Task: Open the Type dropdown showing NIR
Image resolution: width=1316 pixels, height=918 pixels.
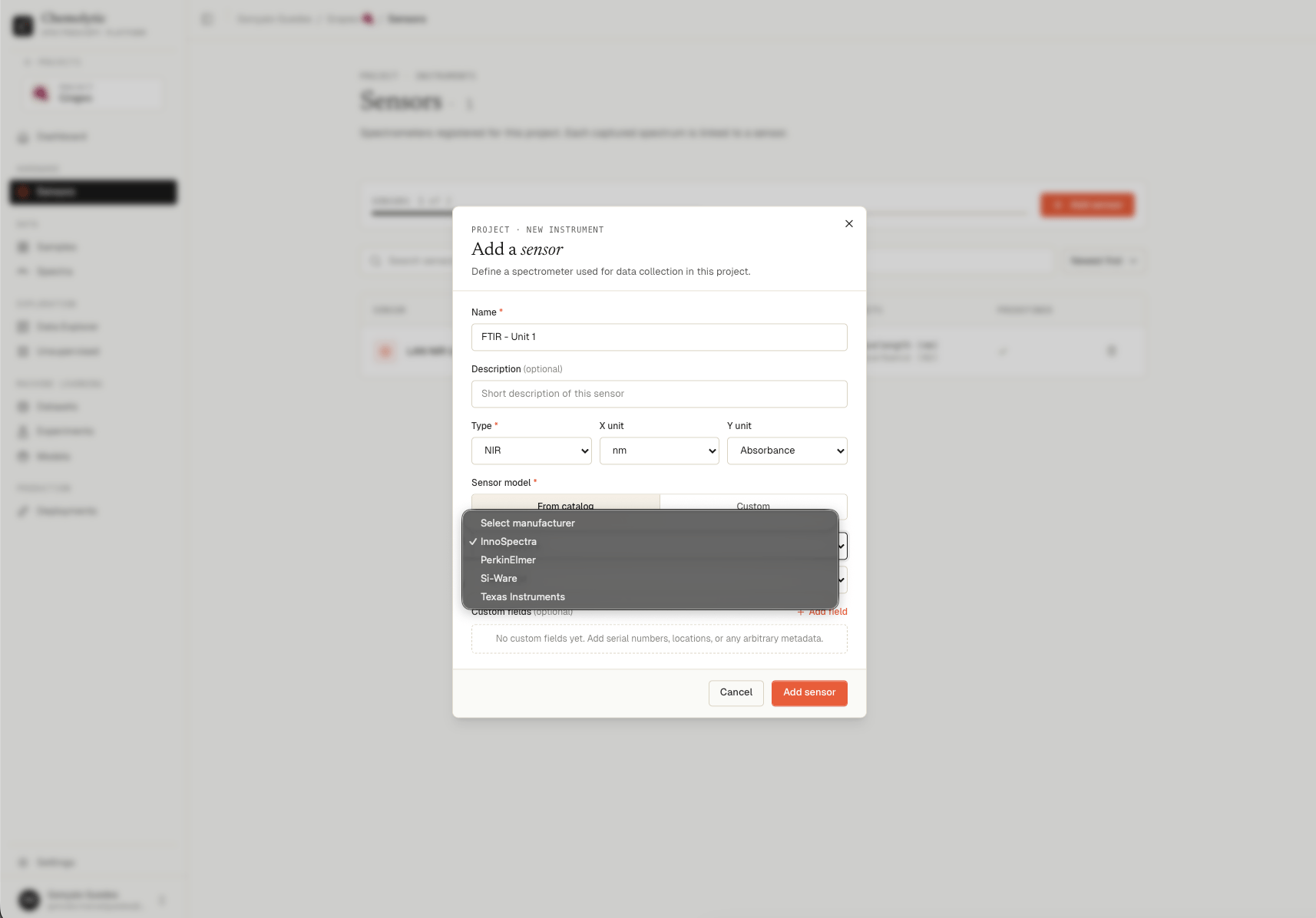Action: point(531,451)
